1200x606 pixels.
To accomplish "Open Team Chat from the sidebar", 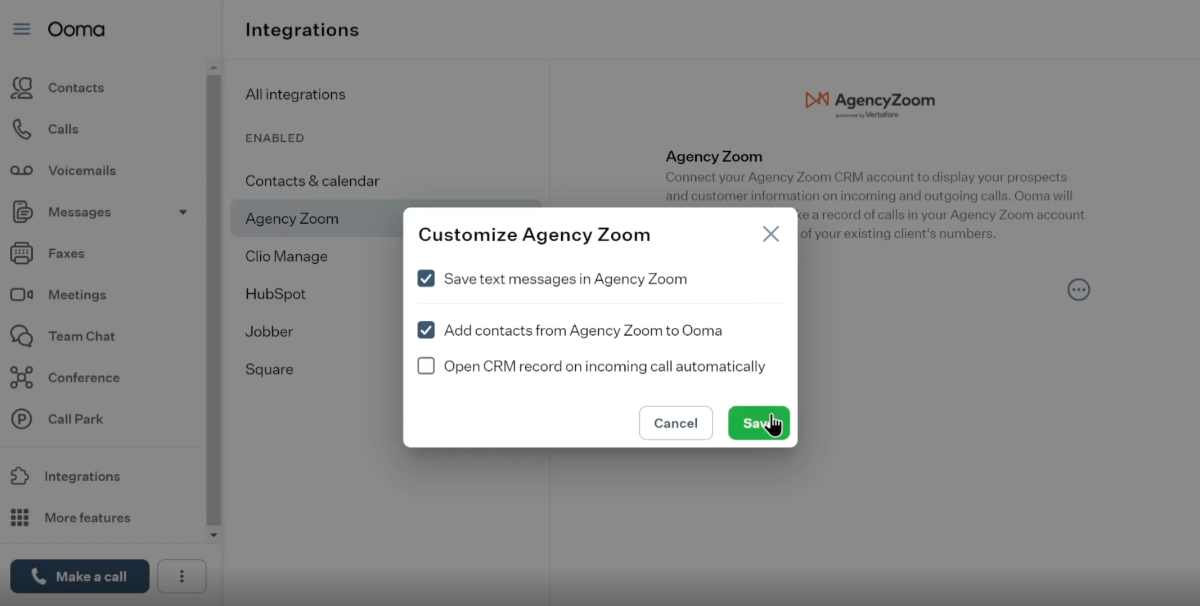I will tap(81, 336).
